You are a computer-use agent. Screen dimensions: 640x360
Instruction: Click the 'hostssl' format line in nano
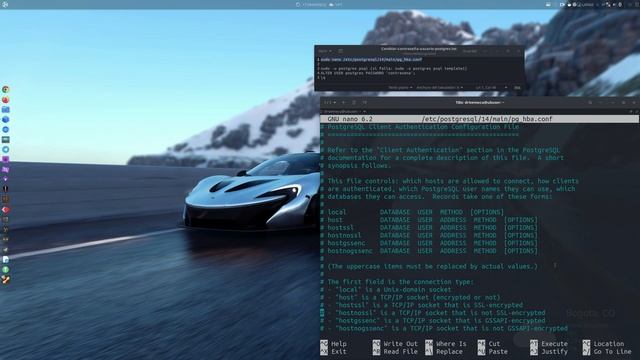point(429,228)
